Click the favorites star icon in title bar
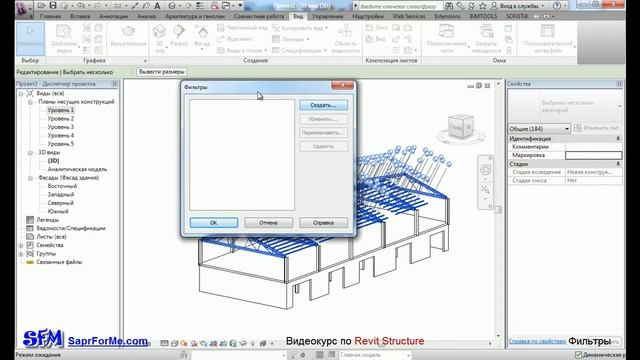 click(483, 6)
